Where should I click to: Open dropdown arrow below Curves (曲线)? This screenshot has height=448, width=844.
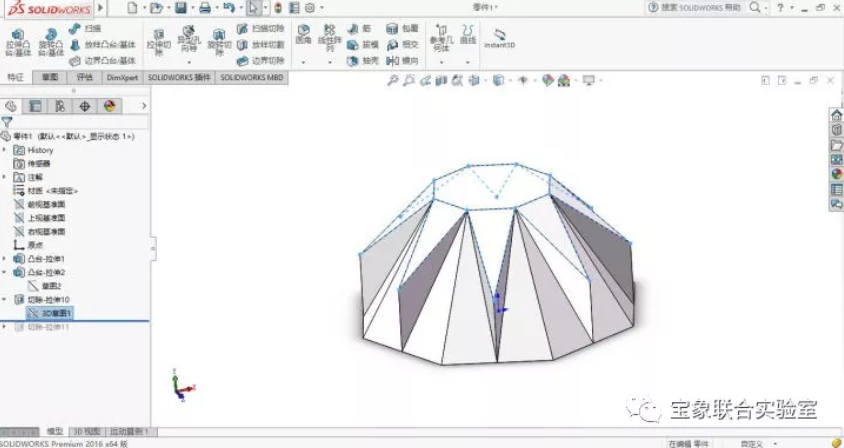(x=468, y=63)
